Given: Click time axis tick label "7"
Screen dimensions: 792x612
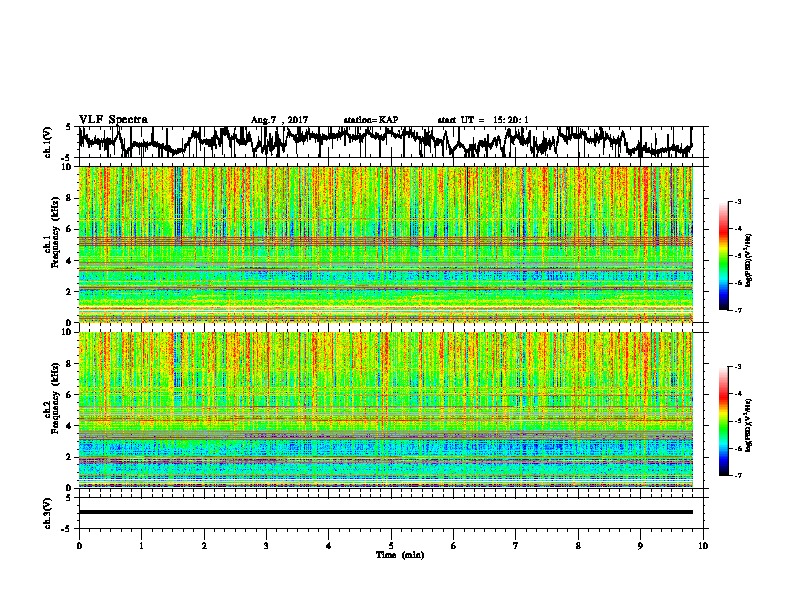Looking at the screenshot, I should coord(516,546).
